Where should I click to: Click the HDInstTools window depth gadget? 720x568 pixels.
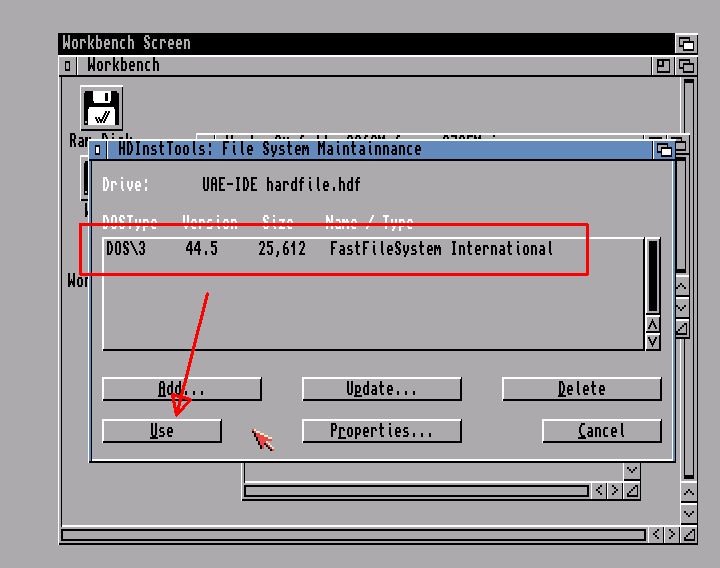pos(664,150)
